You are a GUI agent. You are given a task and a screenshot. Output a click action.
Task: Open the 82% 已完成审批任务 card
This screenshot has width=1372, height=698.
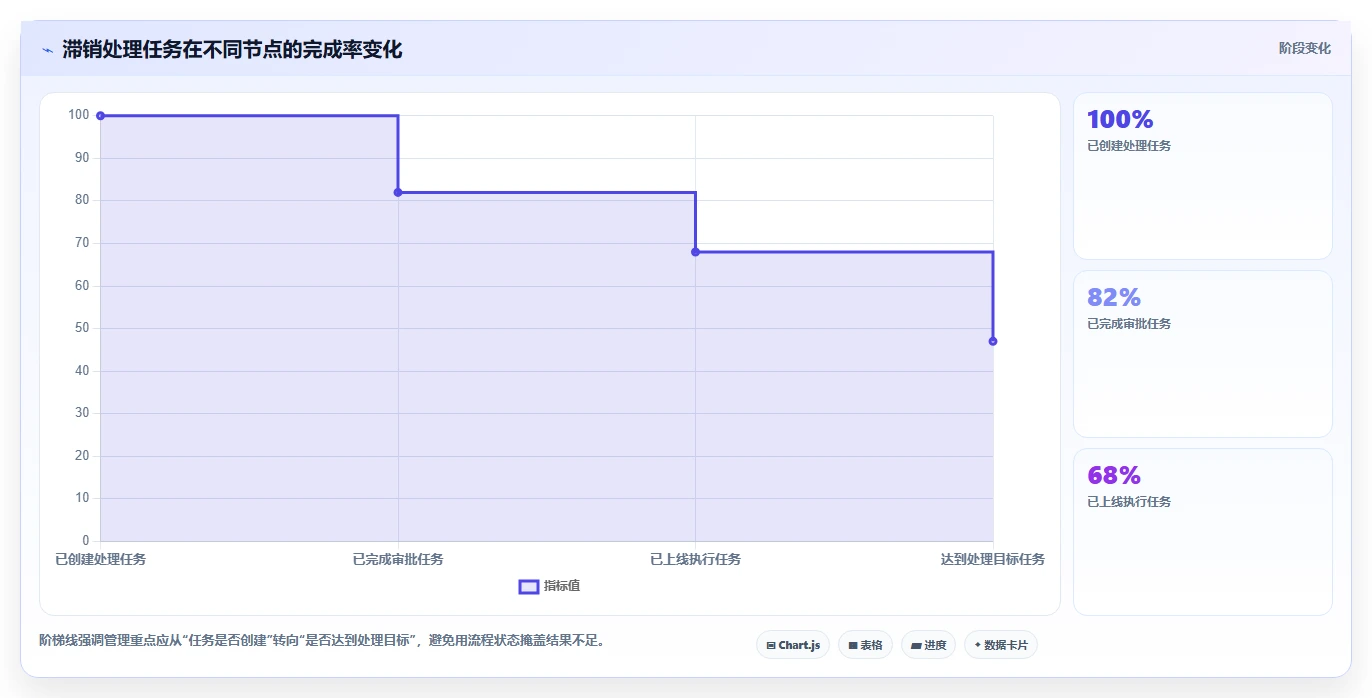pyautogui.click(x=1202, y=354)
